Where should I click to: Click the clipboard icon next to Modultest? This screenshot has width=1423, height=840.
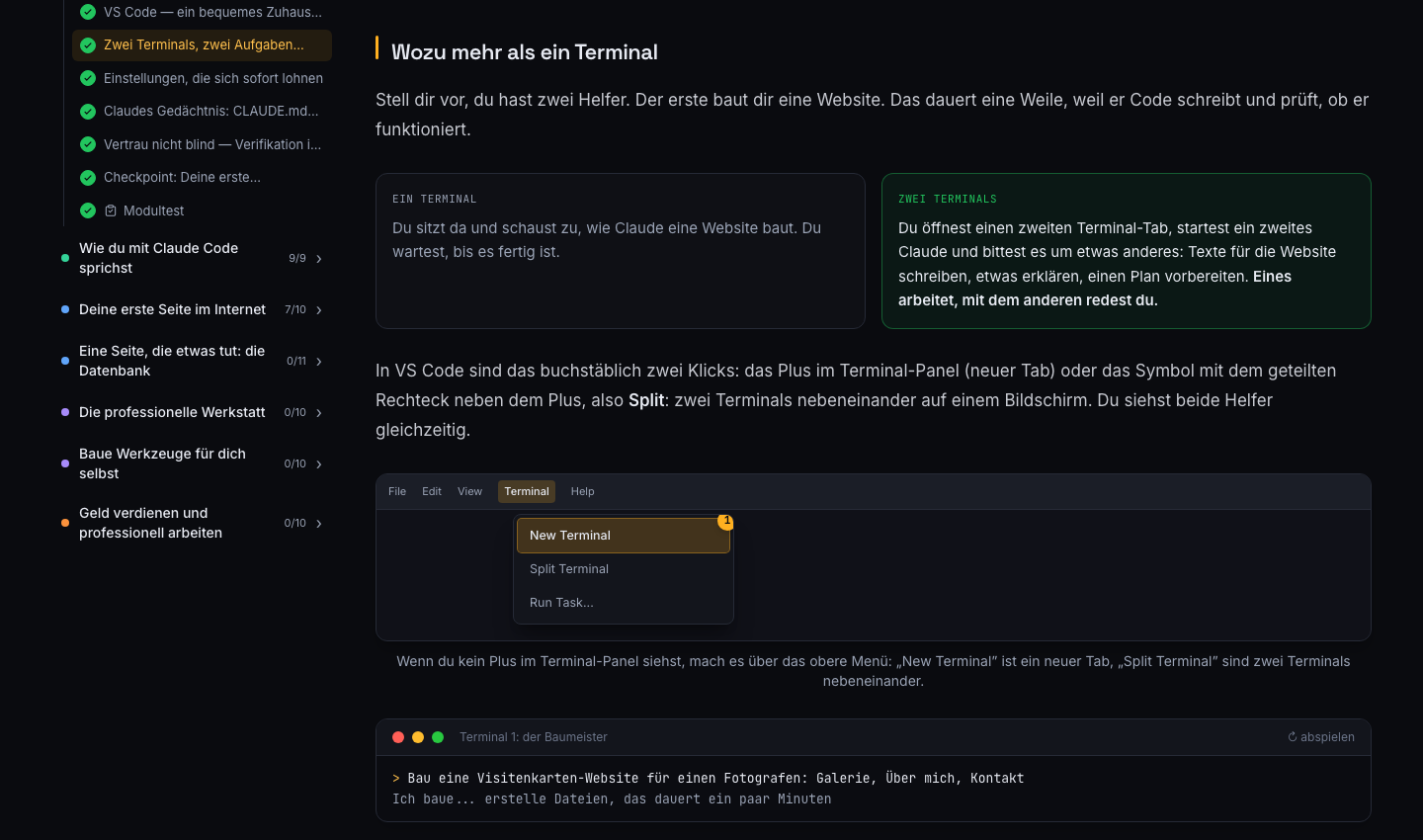[x=111, y=210]
